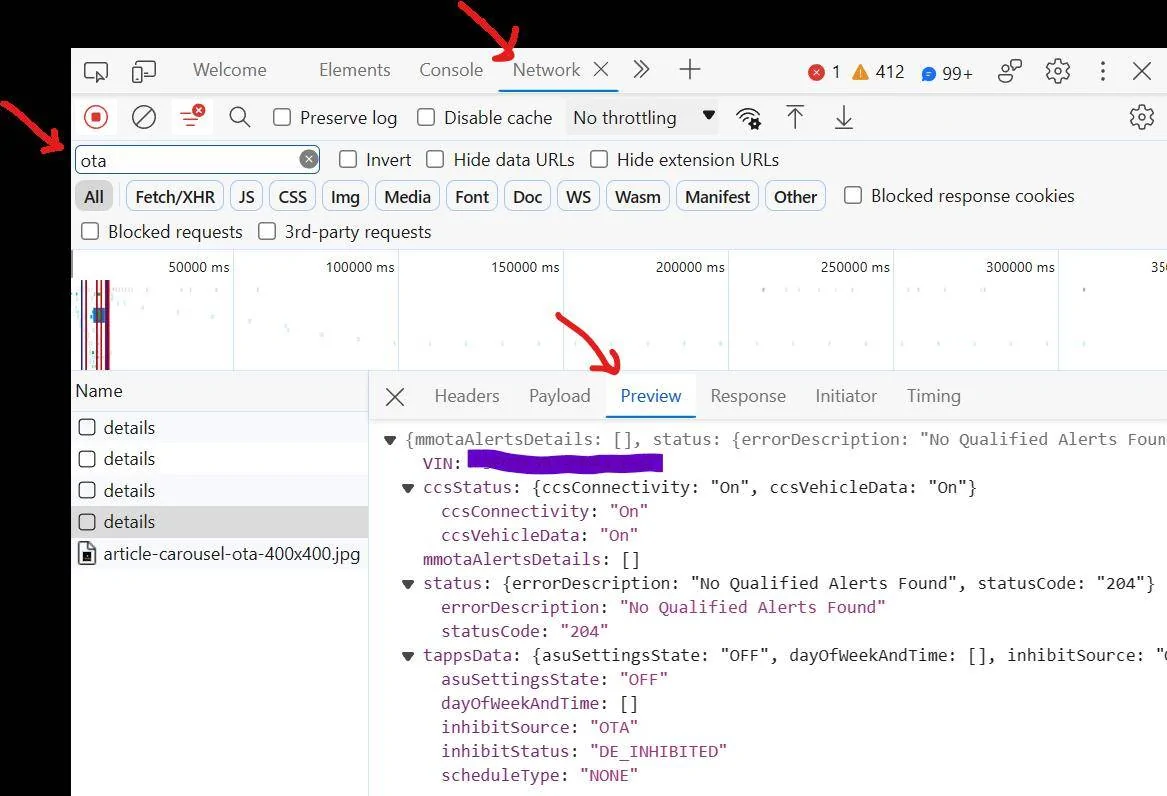Switch to the Console tab
Screen dimensions: 1167x796
(451, 70)
